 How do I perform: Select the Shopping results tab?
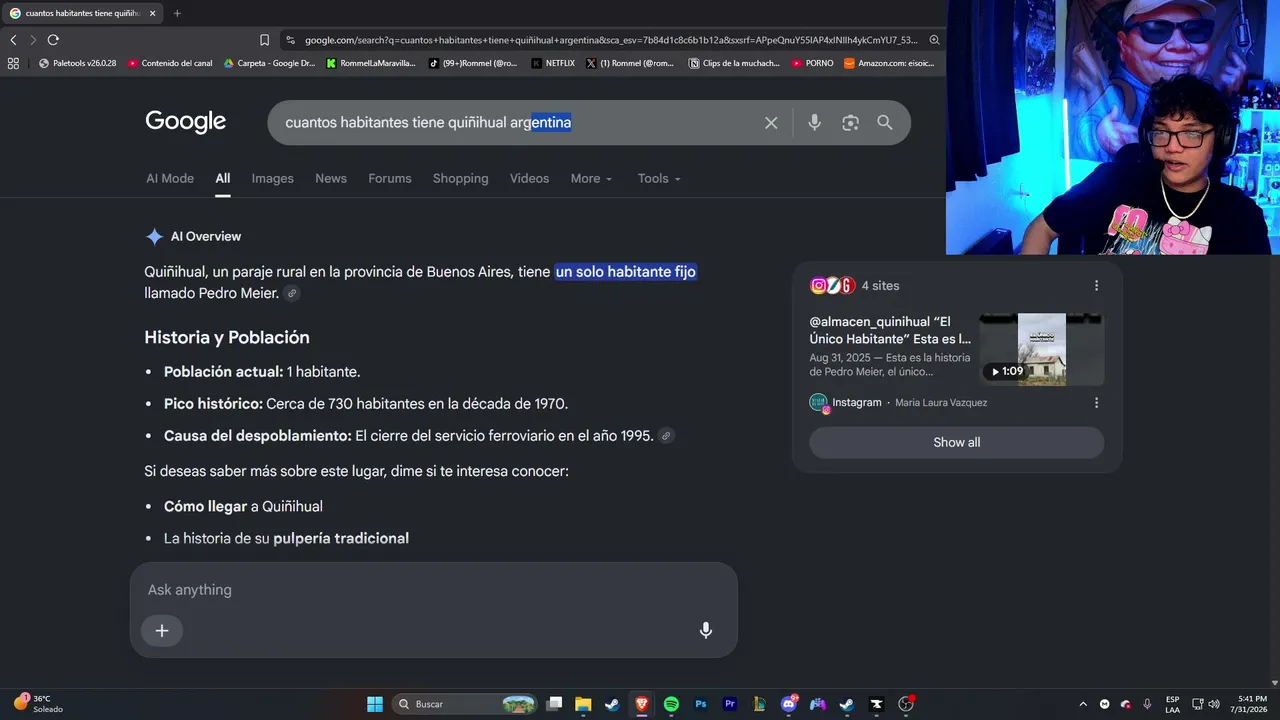(x=461, y=179)
